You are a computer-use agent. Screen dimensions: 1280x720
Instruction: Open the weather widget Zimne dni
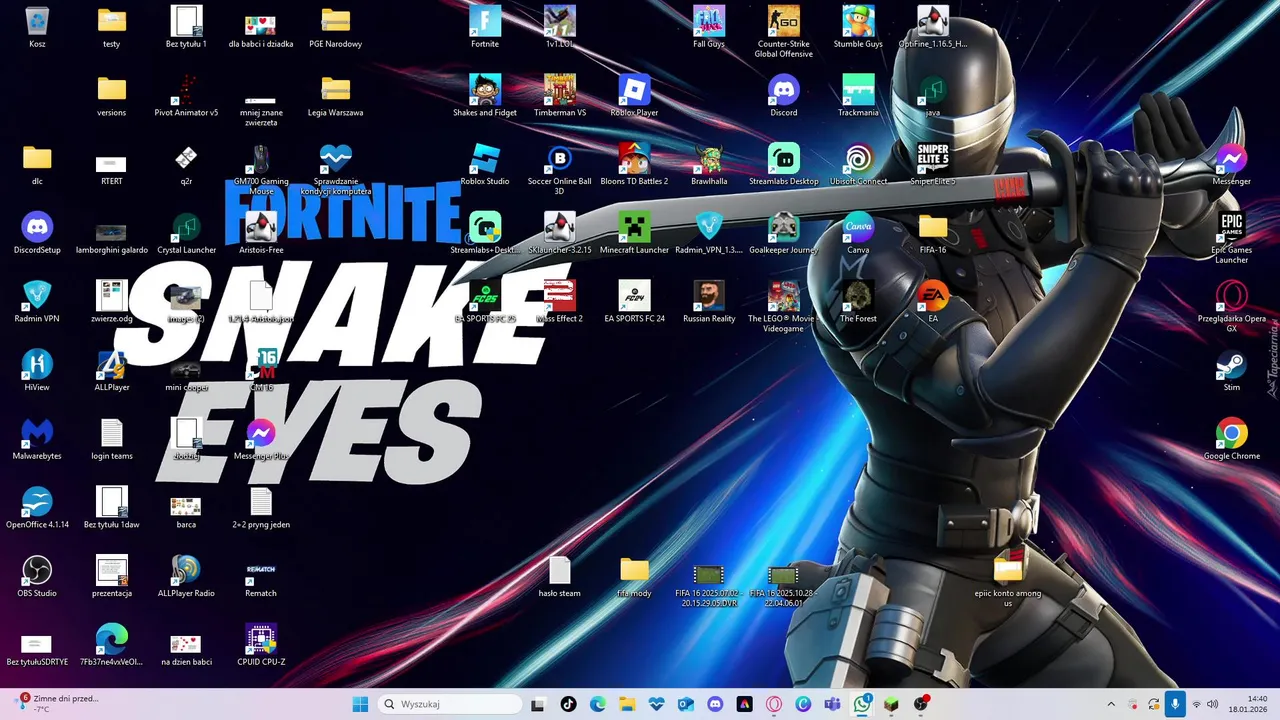58,704
